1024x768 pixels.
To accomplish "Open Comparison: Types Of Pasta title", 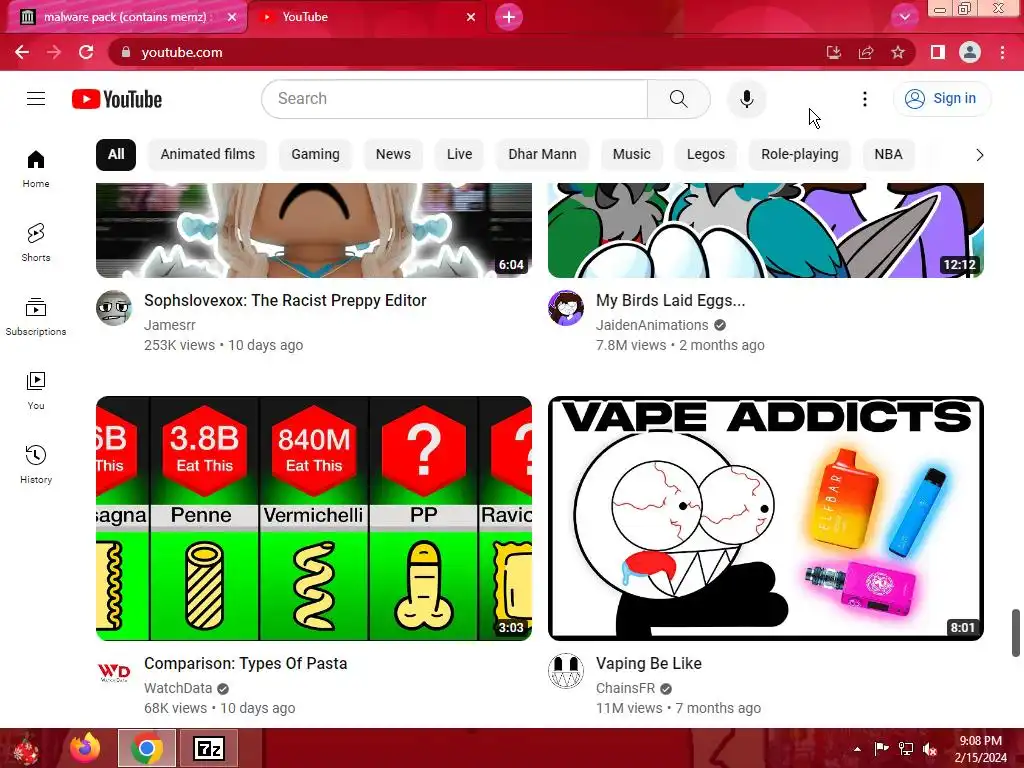I will coord(246,664).
